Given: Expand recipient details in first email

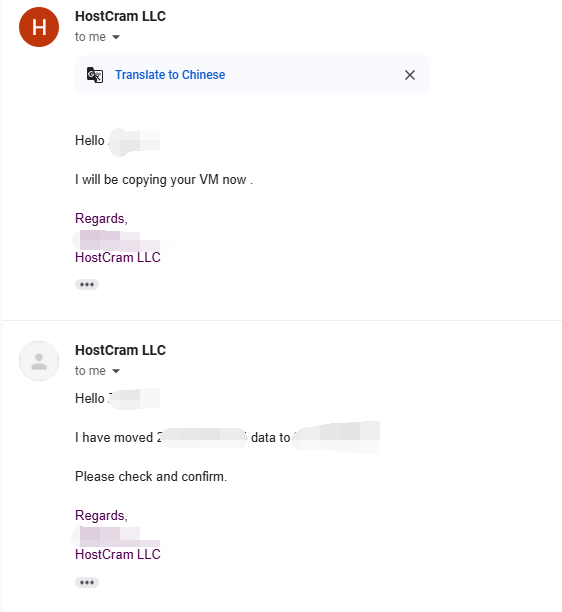Looking at the screenshot, I should 116,37.
